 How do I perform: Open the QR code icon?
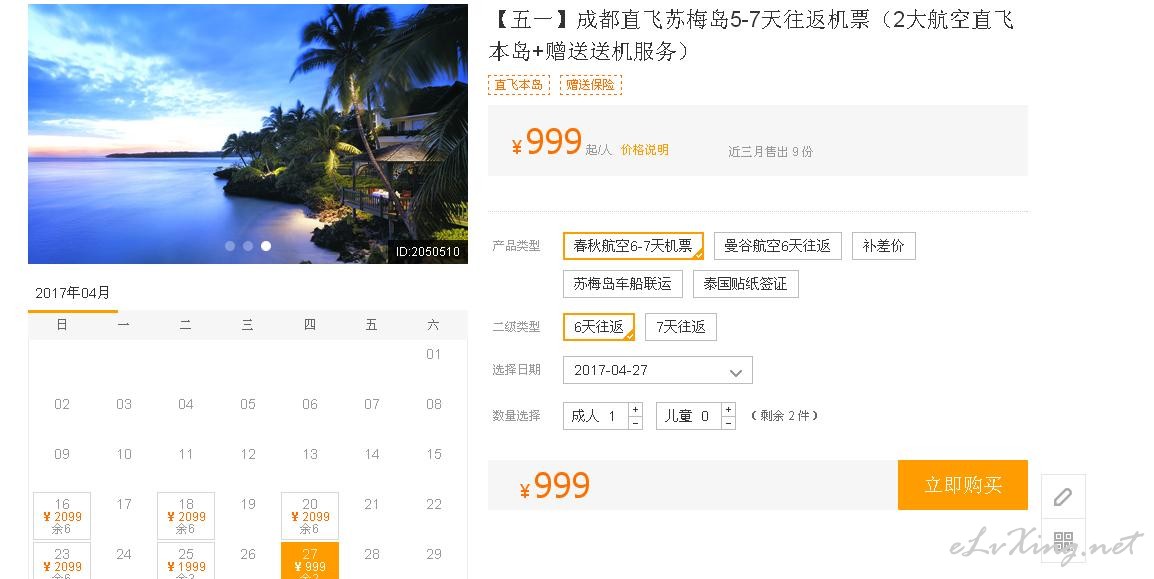pyautogui.click(x=1063, y=542)
